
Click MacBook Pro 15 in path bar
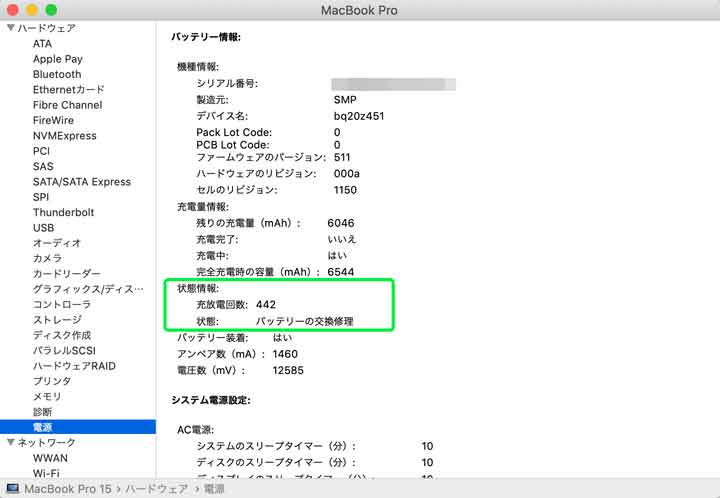coord(68,489)
